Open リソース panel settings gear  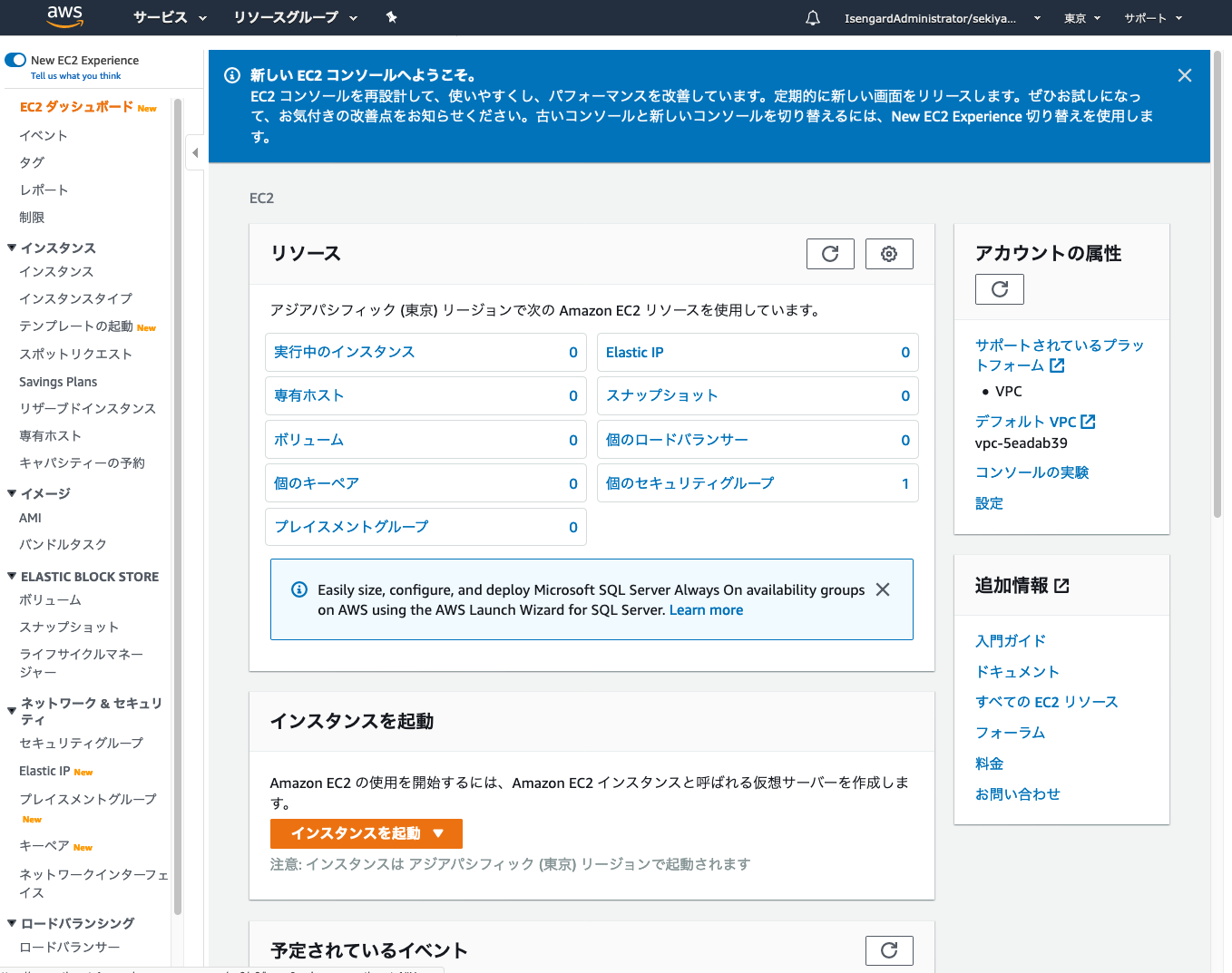pos(889,254)
